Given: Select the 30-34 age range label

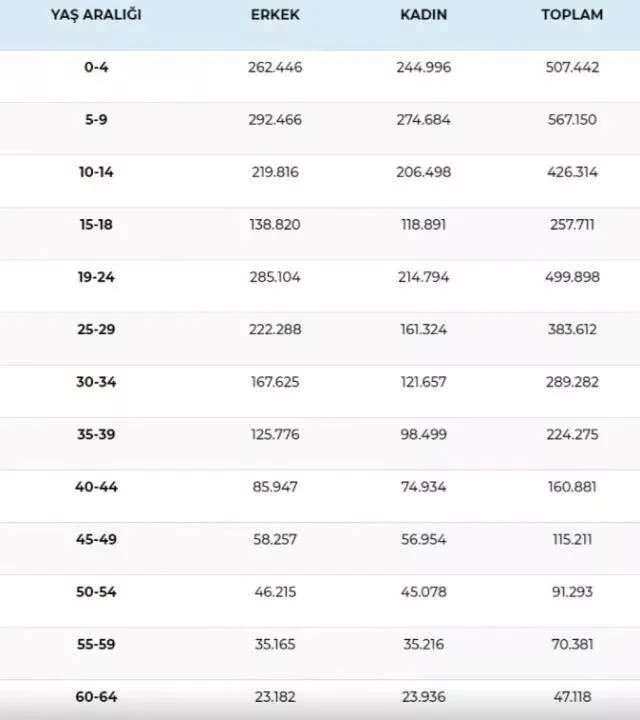Looking at the screenshot, I should coord(97,382).
